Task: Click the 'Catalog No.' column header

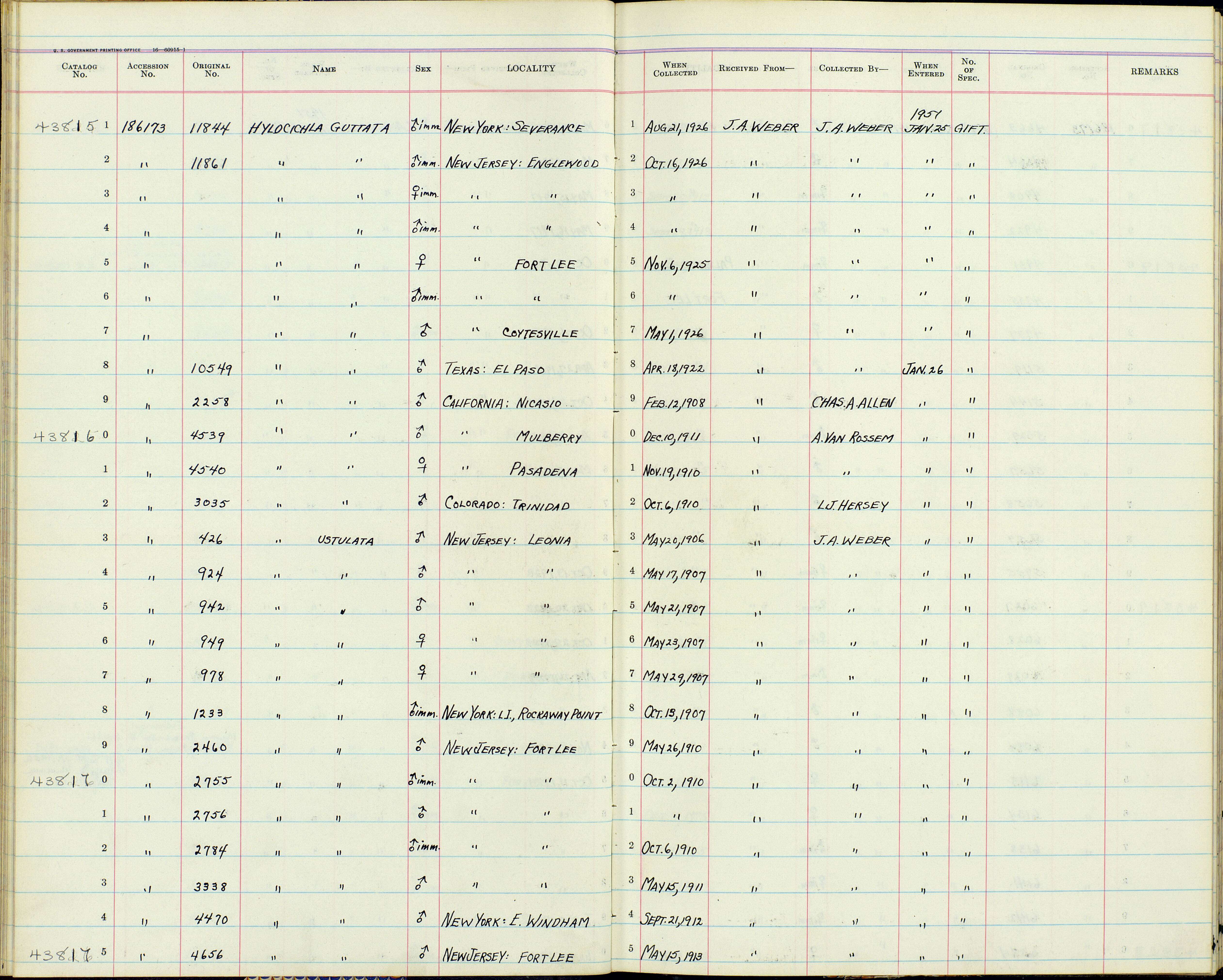Action: coord(79,70)
